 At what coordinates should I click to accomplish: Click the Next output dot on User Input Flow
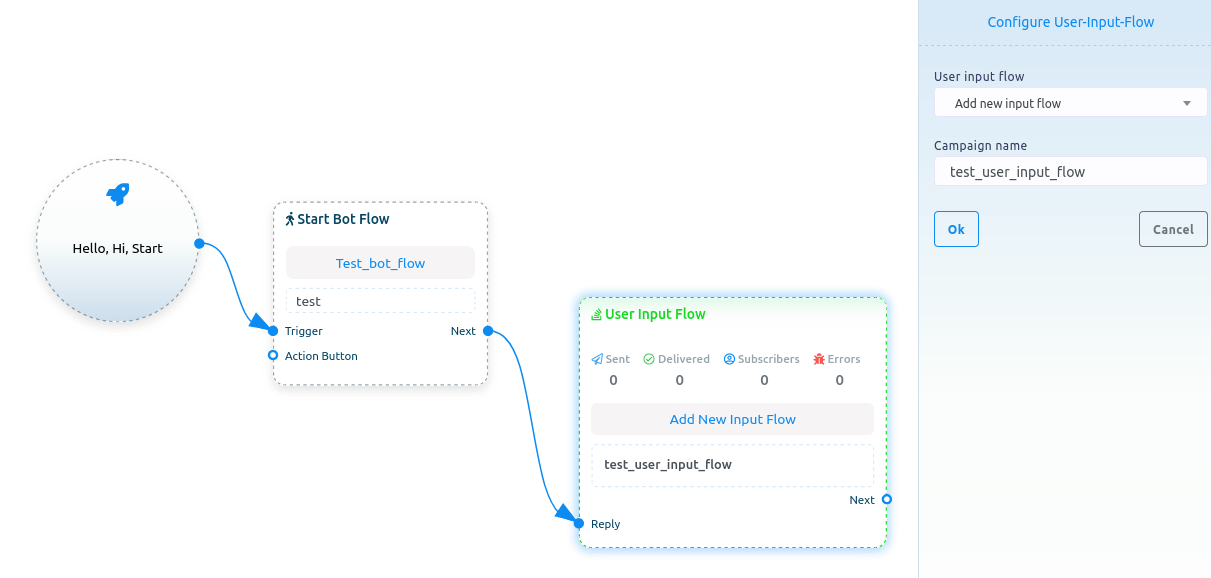pos(886,499)
